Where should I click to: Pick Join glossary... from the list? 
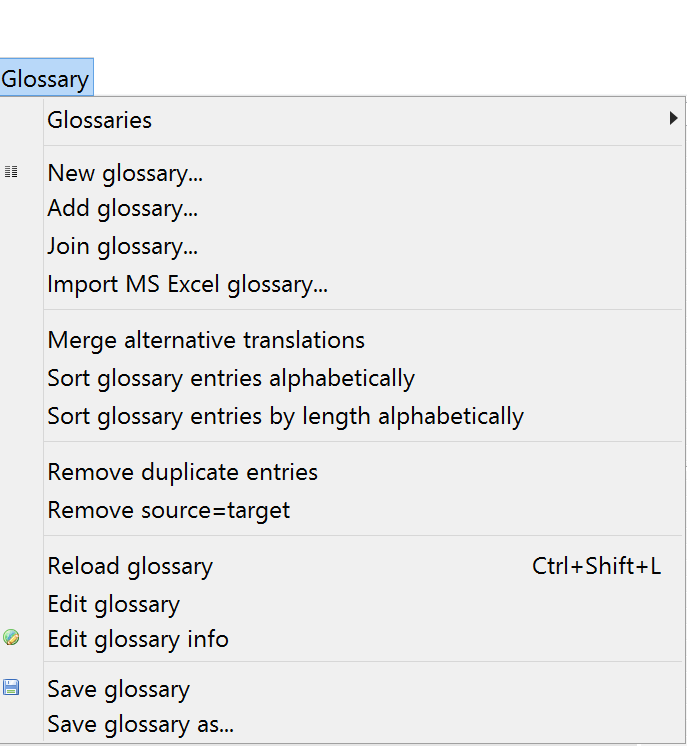point(122,246)
